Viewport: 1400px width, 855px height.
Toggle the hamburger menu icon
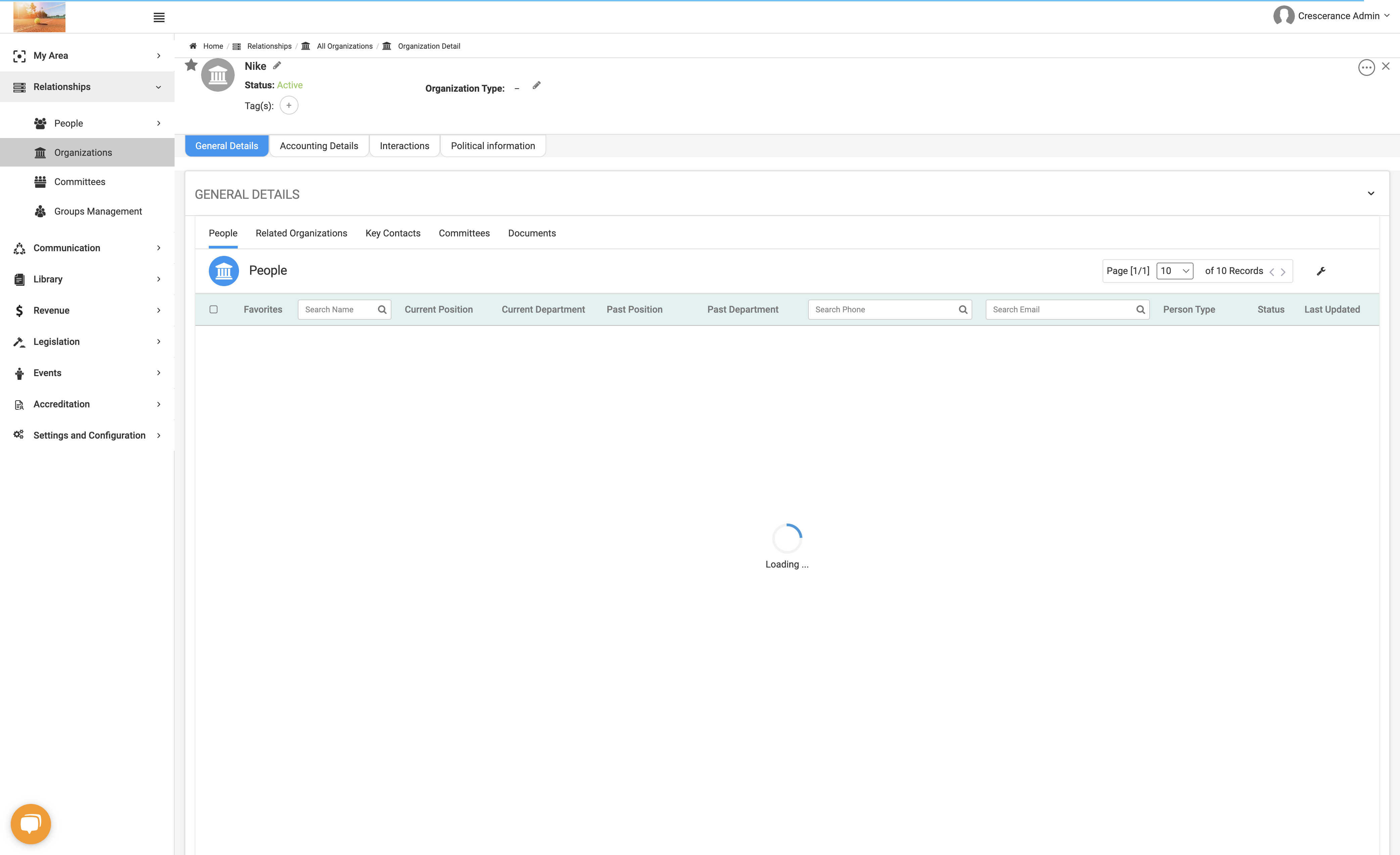click(159, 17)
